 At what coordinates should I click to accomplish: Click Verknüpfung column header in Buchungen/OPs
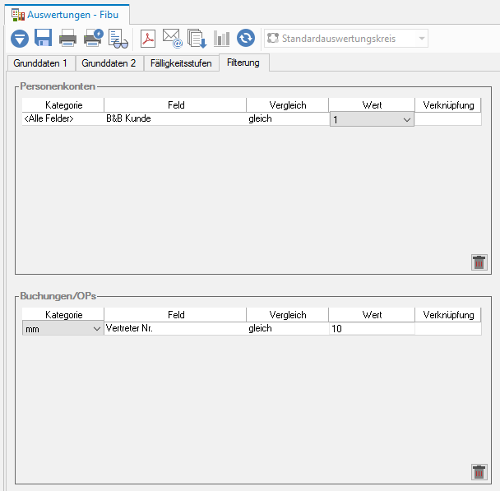(448, 315)
